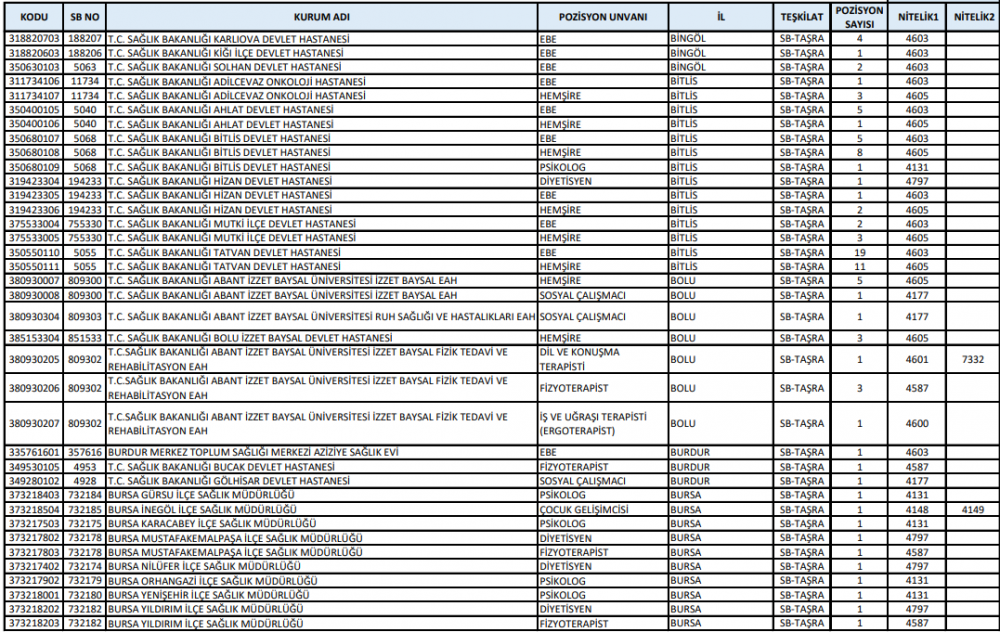The height and width of the screenshot is (632, 1000).
Task: Select the İL column header
Action: point(721,17)
